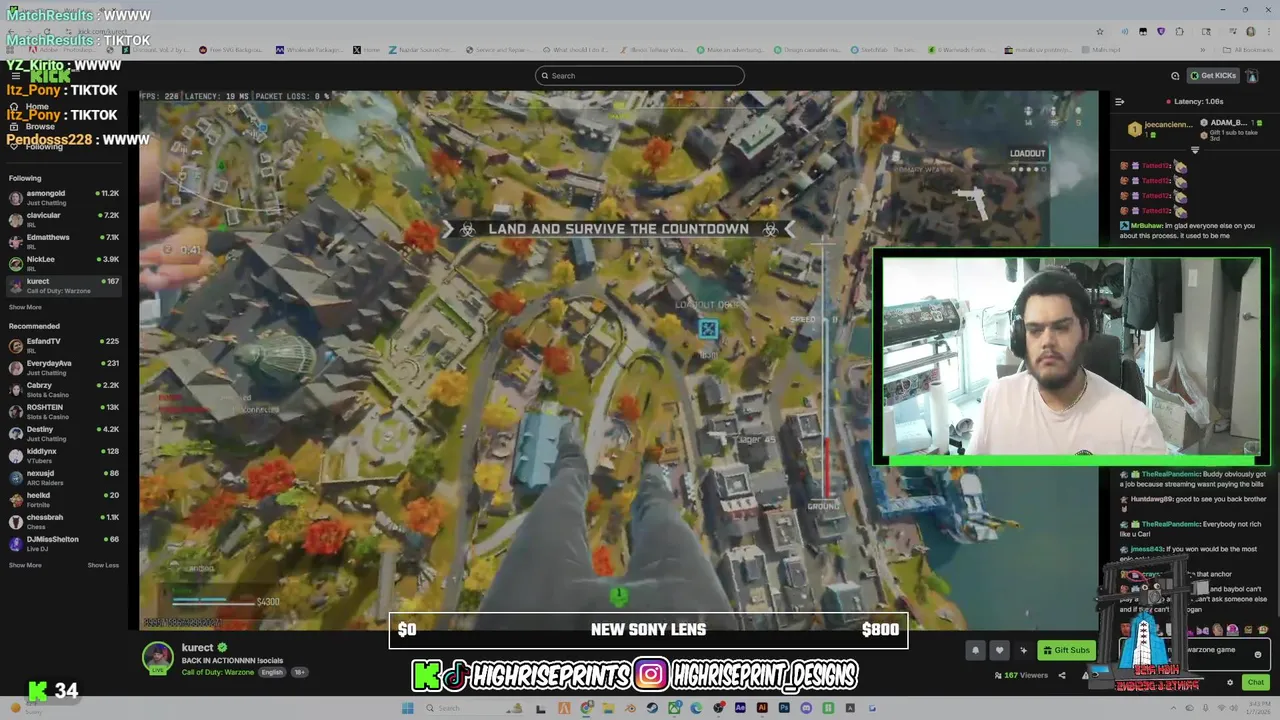1280x720 pixels.
Task: Open recommended channel EverydayAva
Action: coord(64,367)
